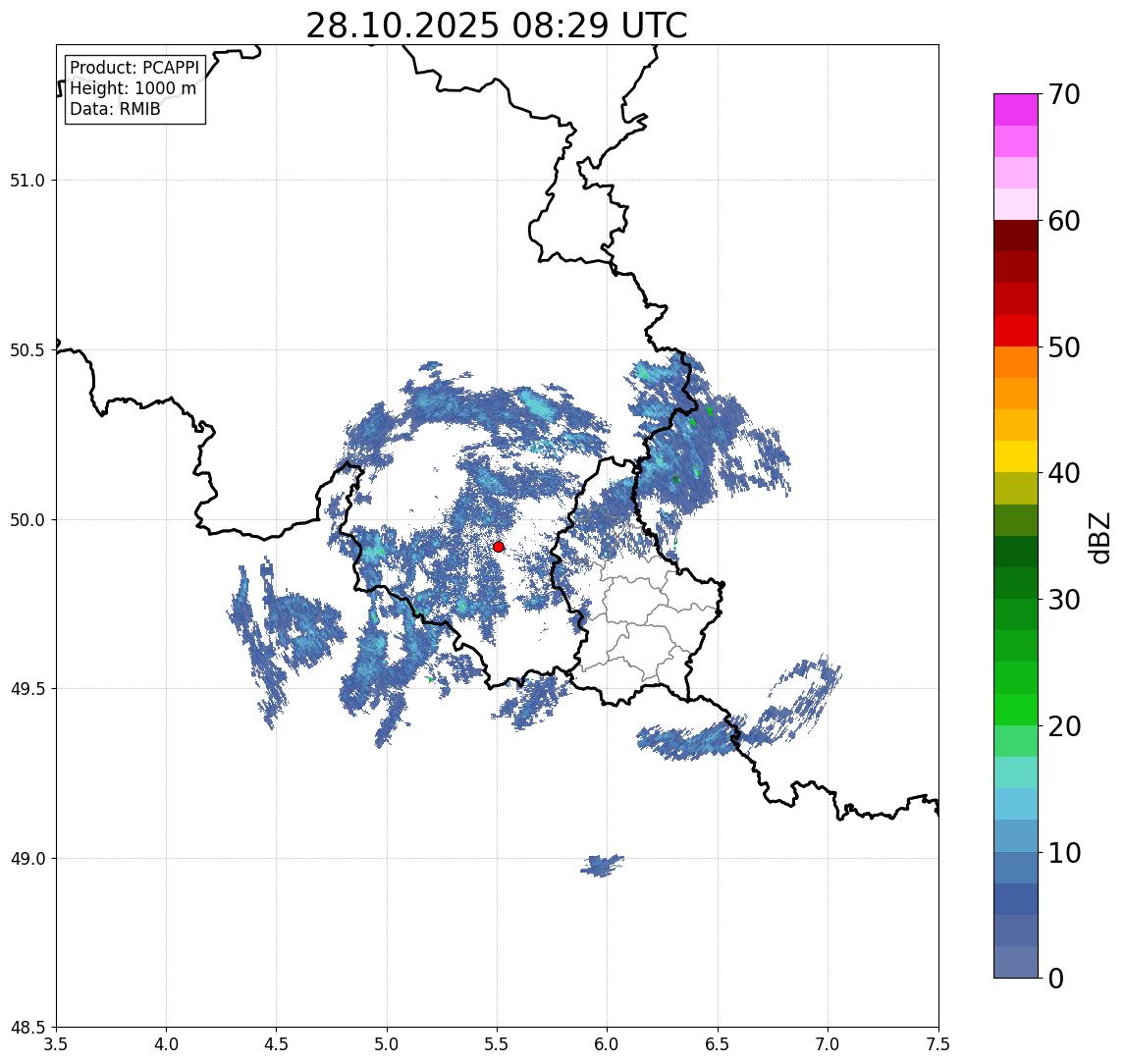Click the latitude axis label 50.0
1124x1064 pixels.
tap(27, 520)
